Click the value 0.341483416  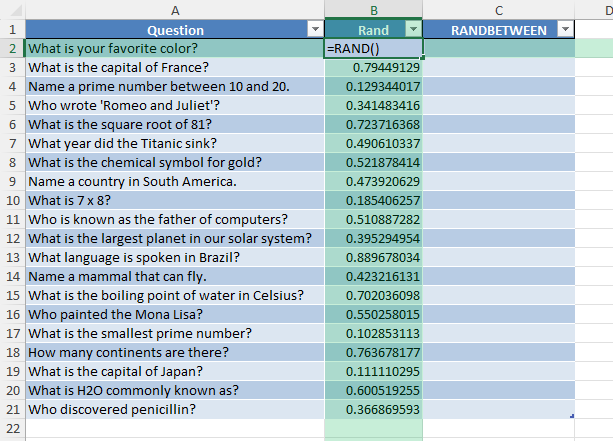[x=383, y=106]
